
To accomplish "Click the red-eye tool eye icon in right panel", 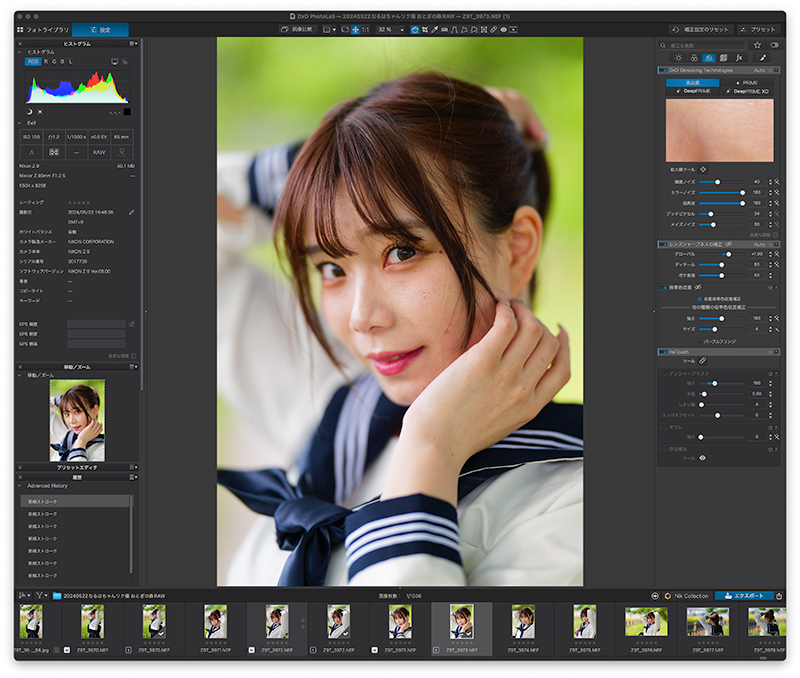I will click(703, 458).
